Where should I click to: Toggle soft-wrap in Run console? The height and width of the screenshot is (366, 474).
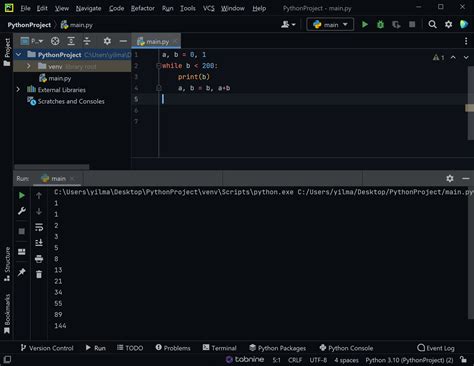pos(39,227)
